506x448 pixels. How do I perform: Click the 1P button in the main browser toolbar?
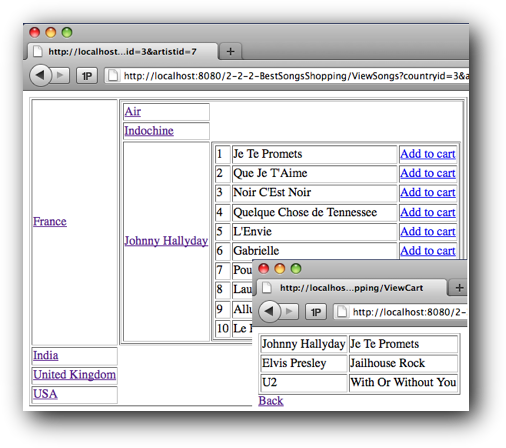87,76
